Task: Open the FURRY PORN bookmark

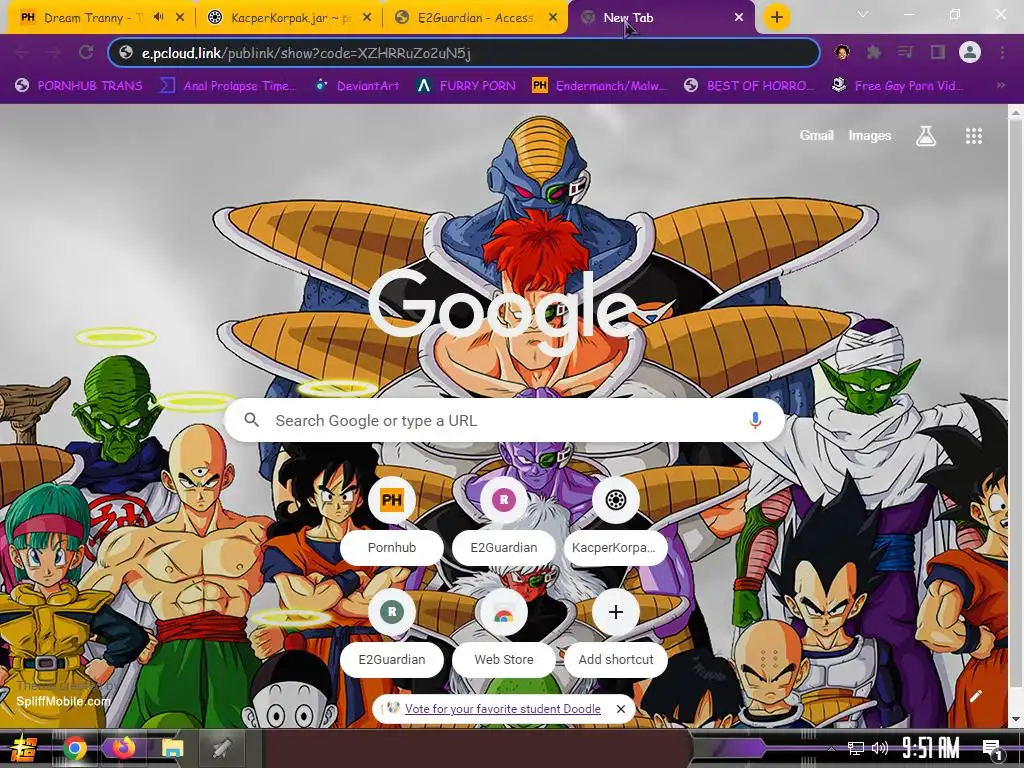Action: coord(467,86)
